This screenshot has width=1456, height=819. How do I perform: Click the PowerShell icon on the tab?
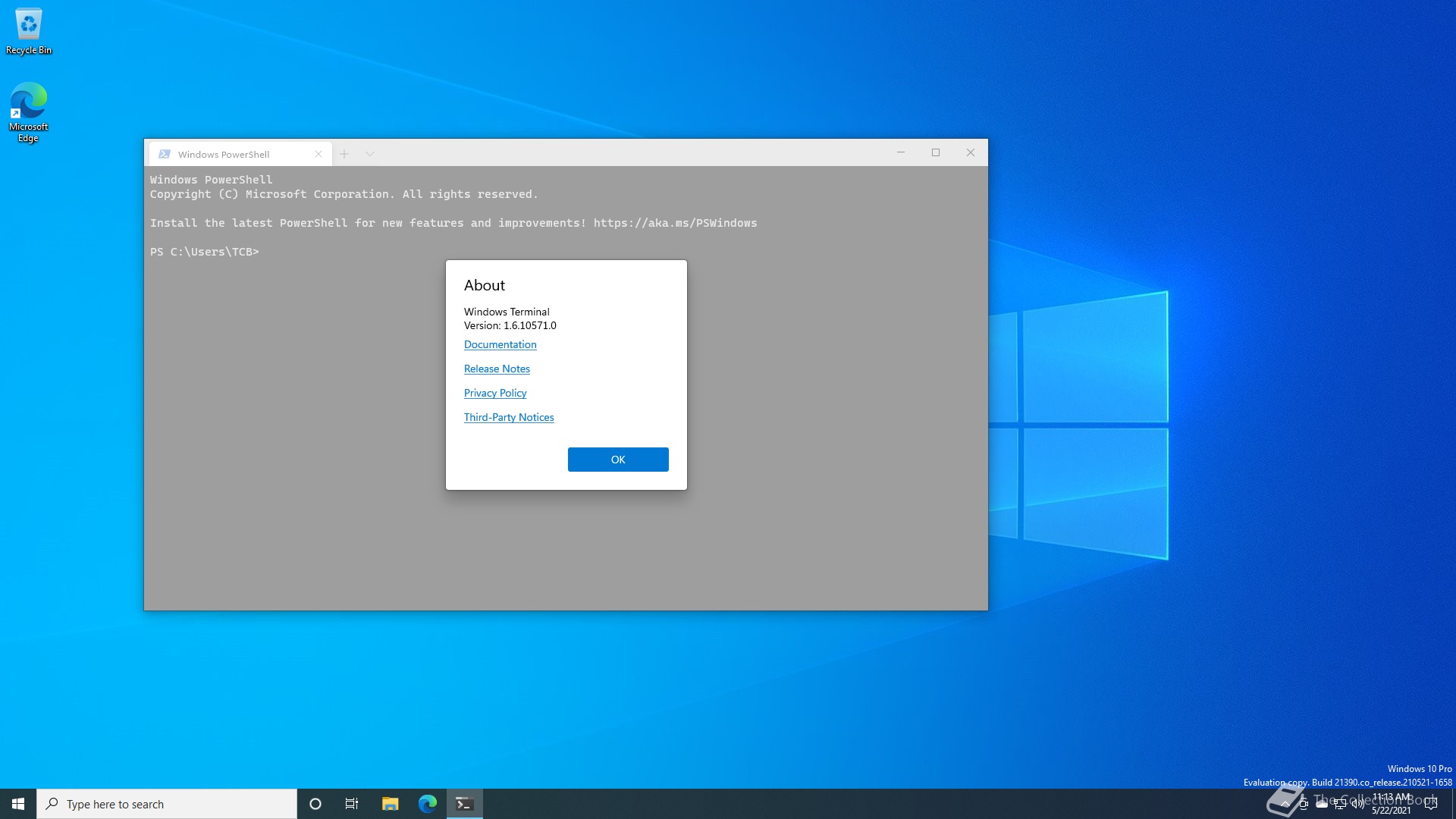point(165,154)
